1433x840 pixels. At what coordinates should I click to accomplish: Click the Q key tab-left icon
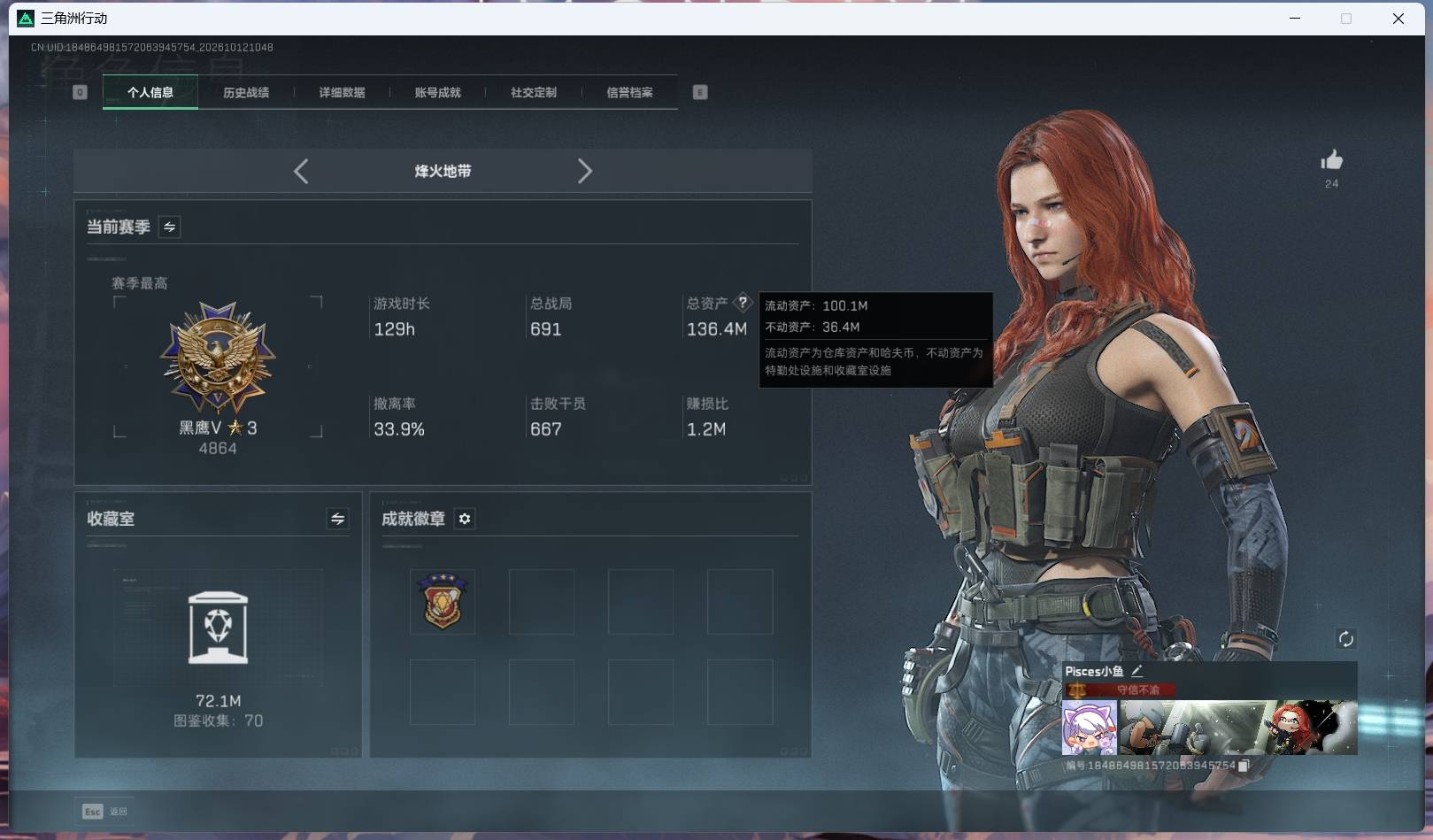pos(80,92)
